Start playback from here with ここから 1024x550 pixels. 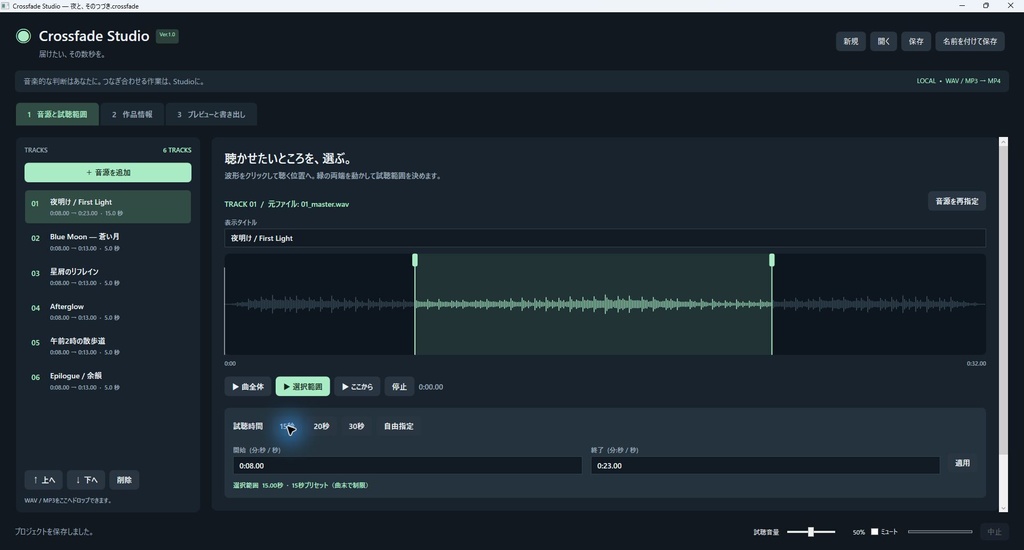pos(357,387)
